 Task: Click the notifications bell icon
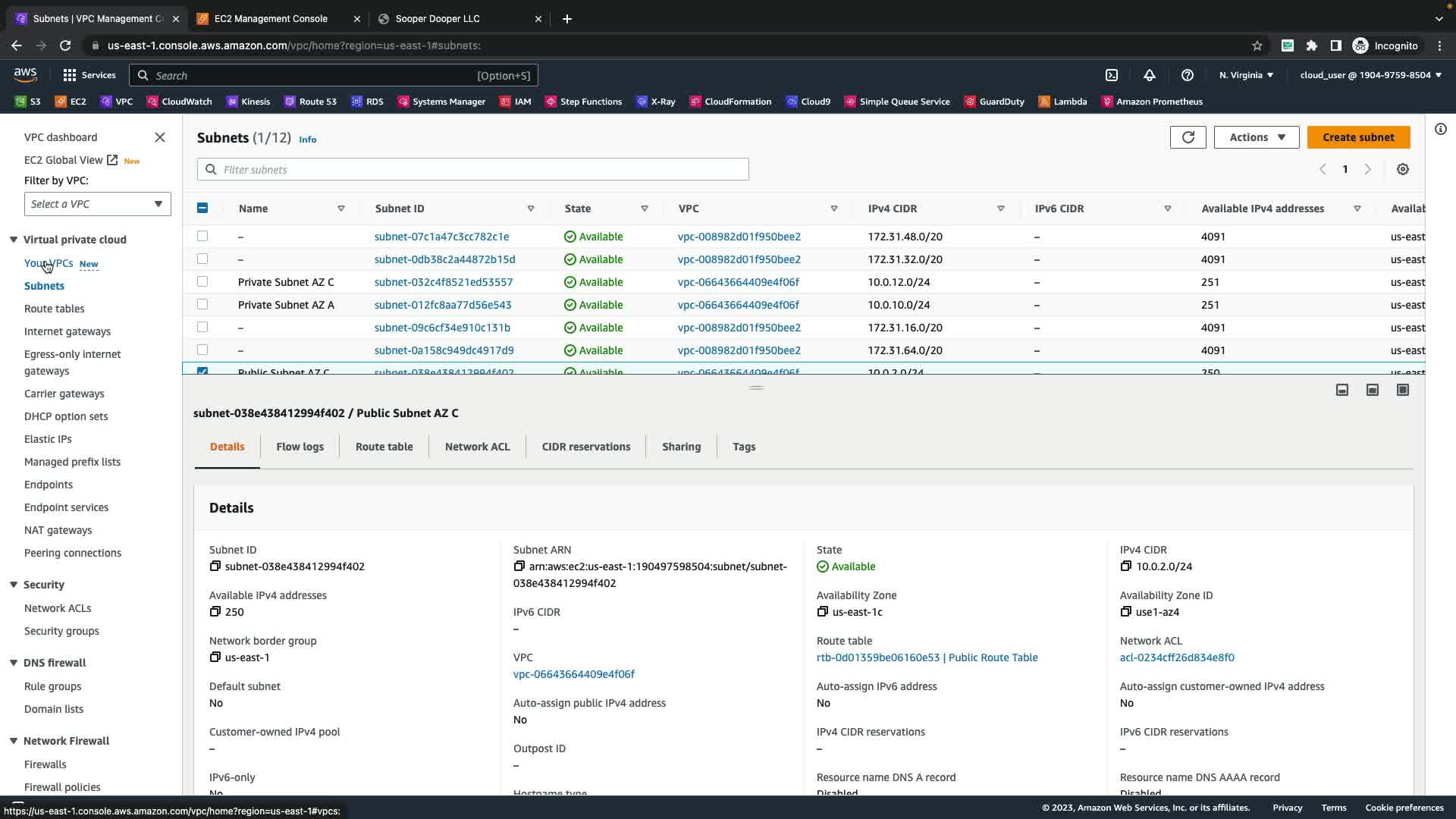[1150, 75]
